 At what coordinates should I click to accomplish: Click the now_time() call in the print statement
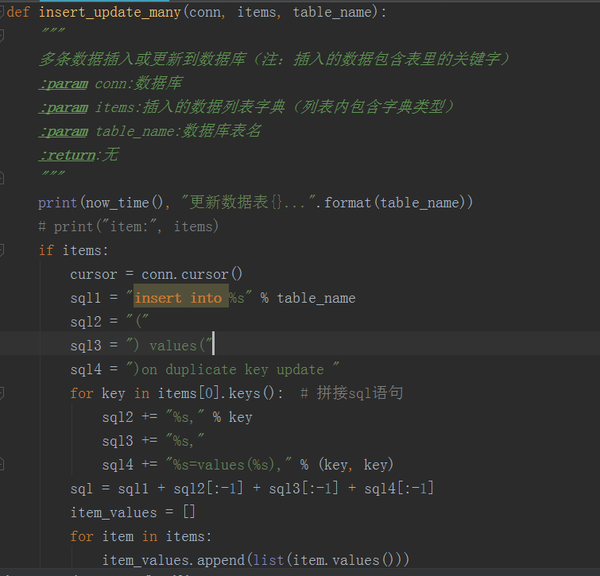click(124, 202)
